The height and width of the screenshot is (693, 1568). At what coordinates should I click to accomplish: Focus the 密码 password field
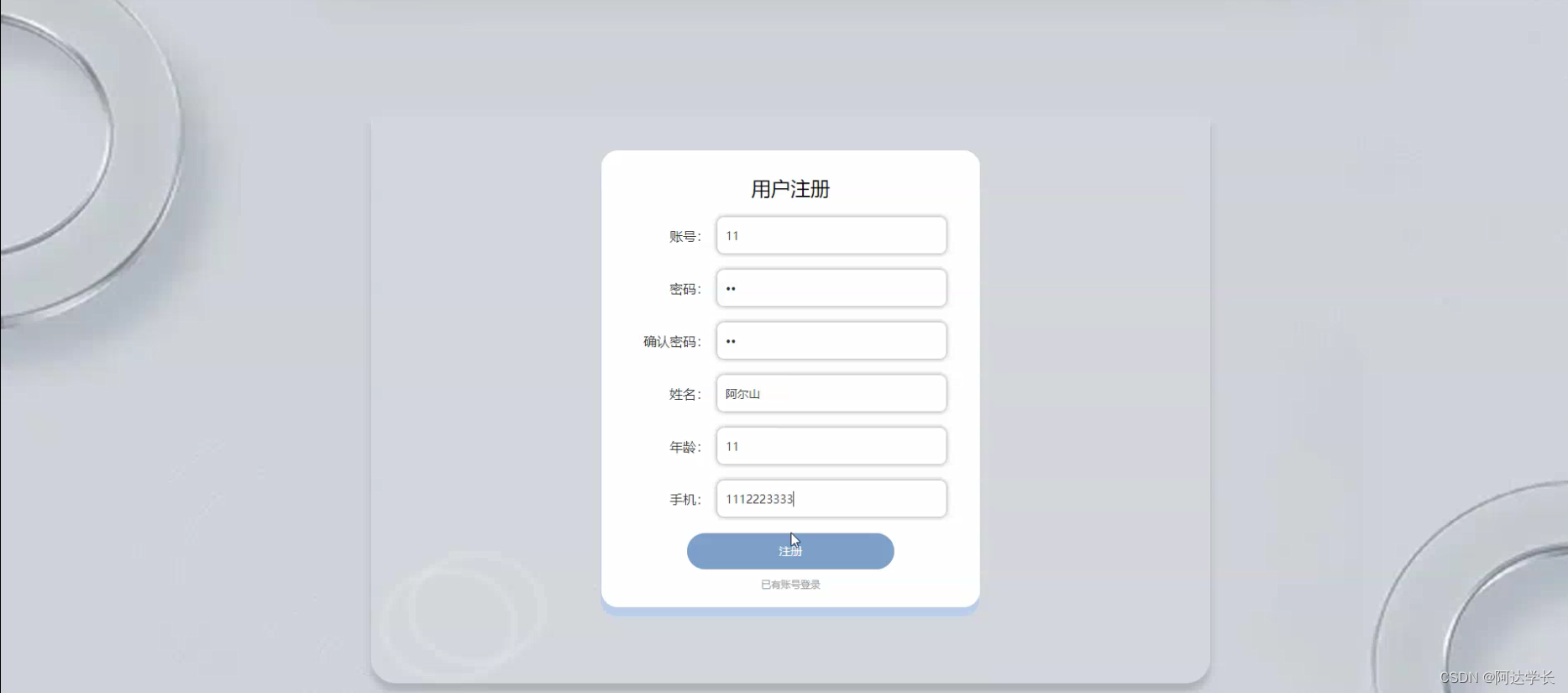[x=831, y=288]
